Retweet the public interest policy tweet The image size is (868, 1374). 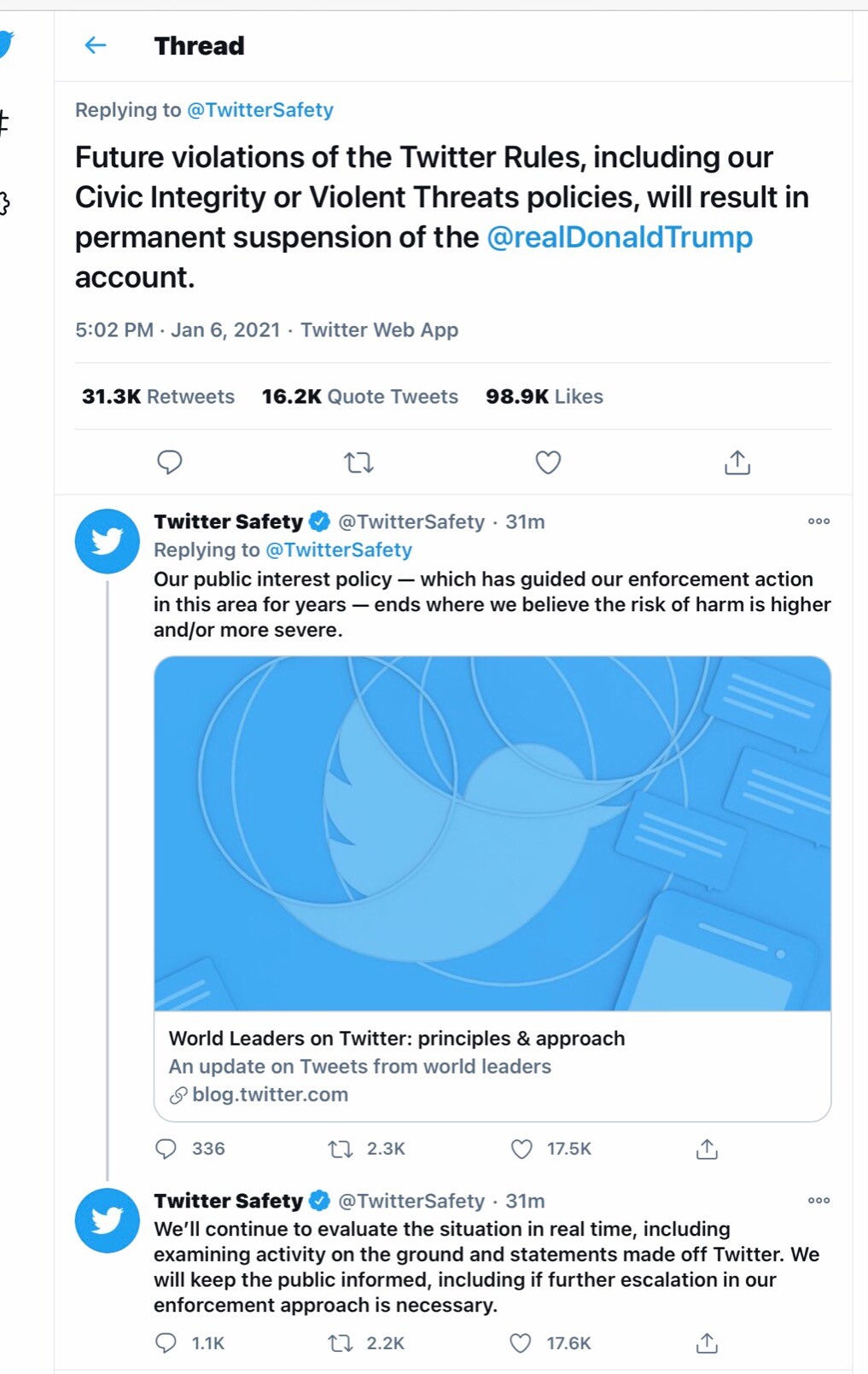341,1149
